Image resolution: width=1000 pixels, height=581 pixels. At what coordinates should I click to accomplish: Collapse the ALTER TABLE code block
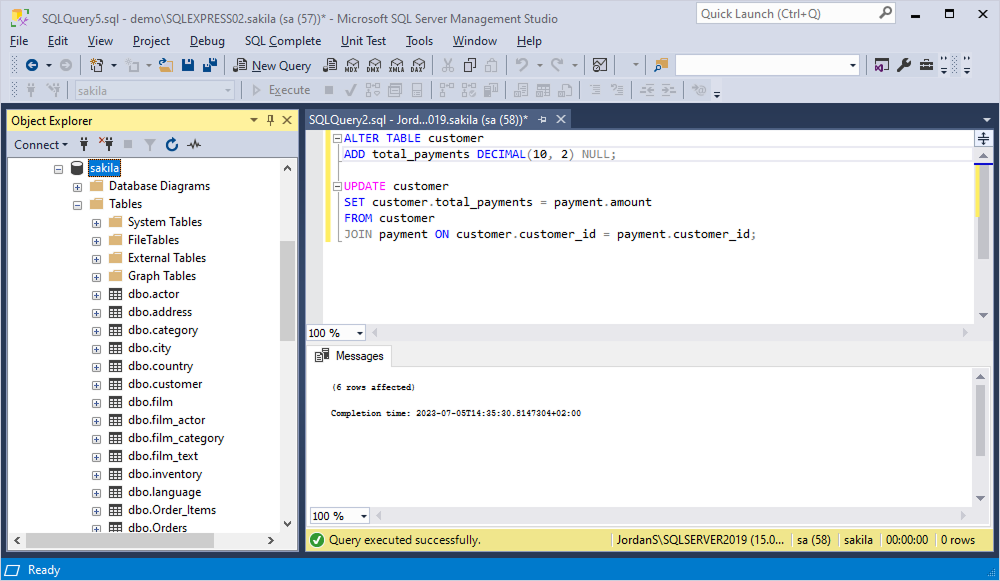click(337, 138)
